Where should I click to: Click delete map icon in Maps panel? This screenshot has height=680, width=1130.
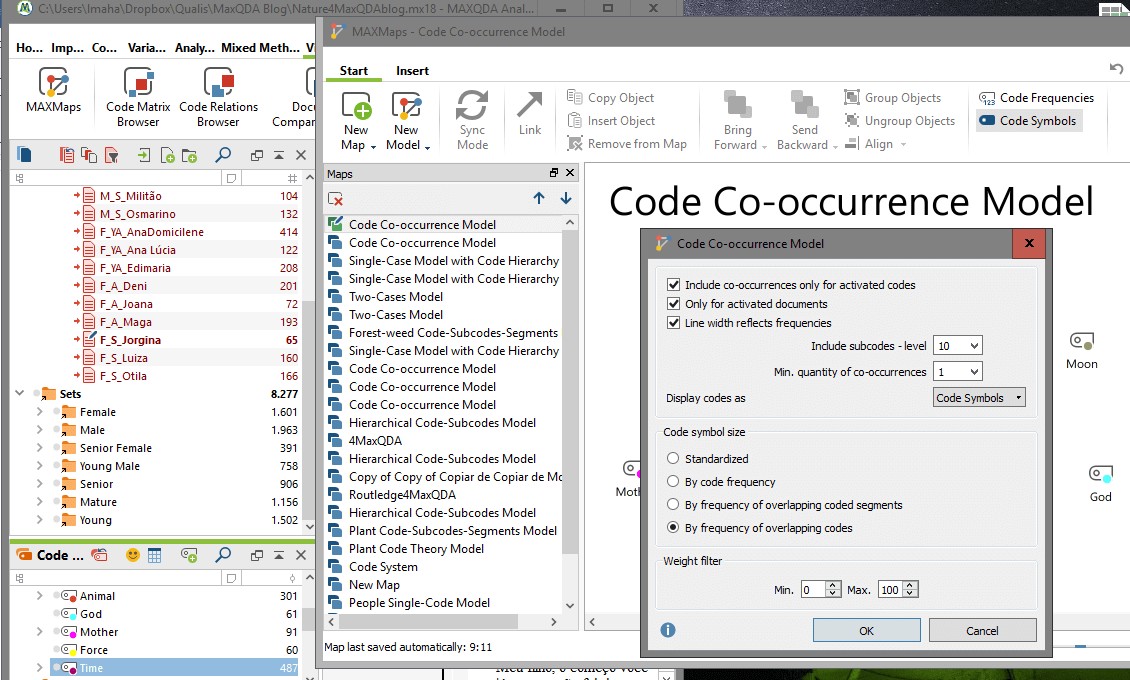click(335, 199)
